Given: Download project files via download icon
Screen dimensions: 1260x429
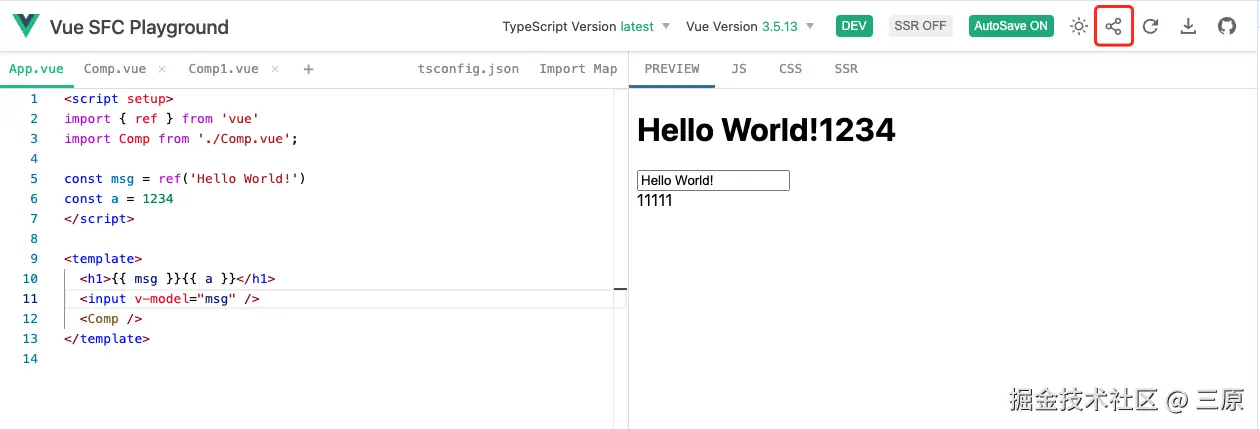Looking at the screenshot, I should 1188,26.
